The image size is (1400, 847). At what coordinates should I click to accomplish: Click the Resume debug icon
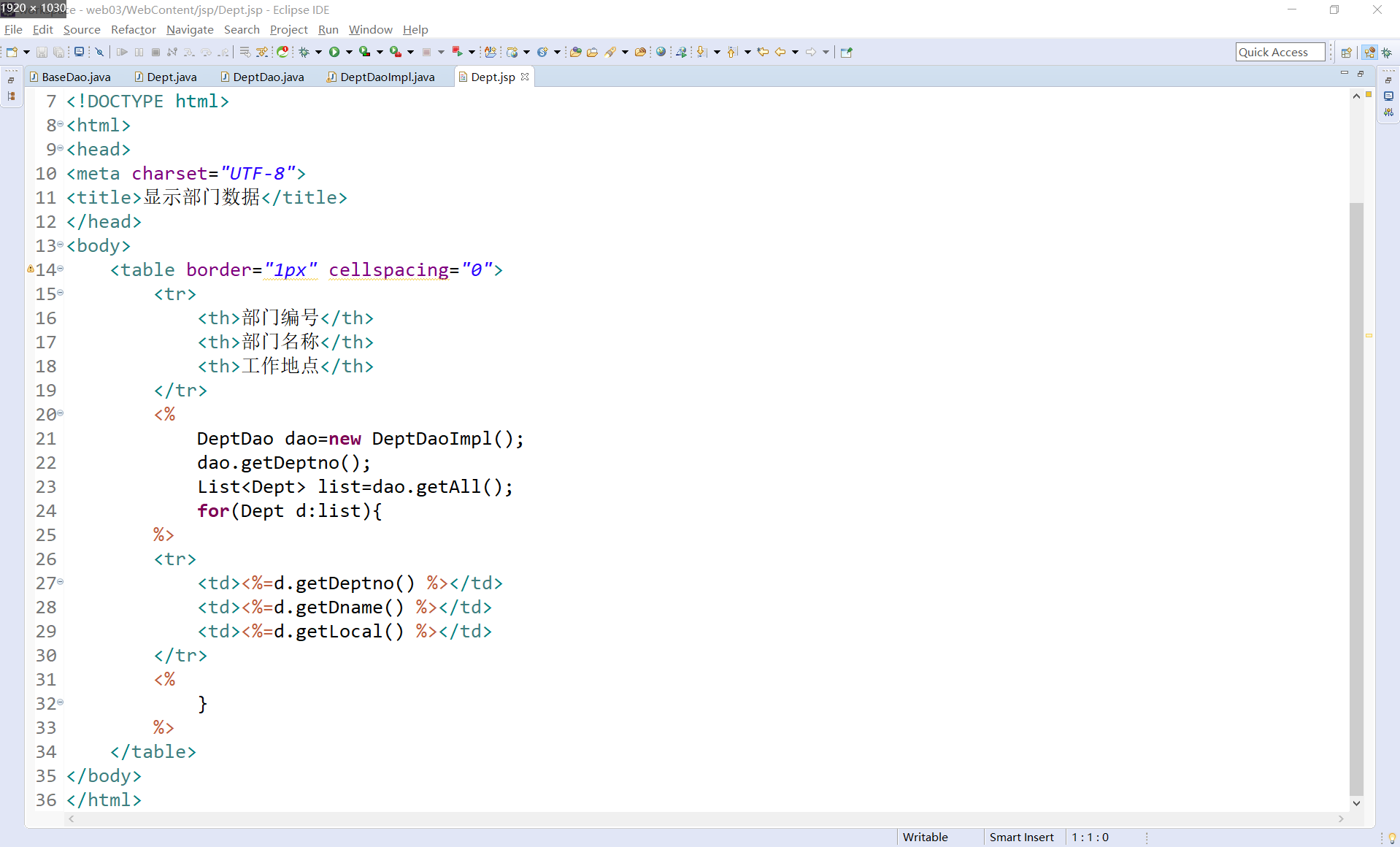(x=122, y=52)
